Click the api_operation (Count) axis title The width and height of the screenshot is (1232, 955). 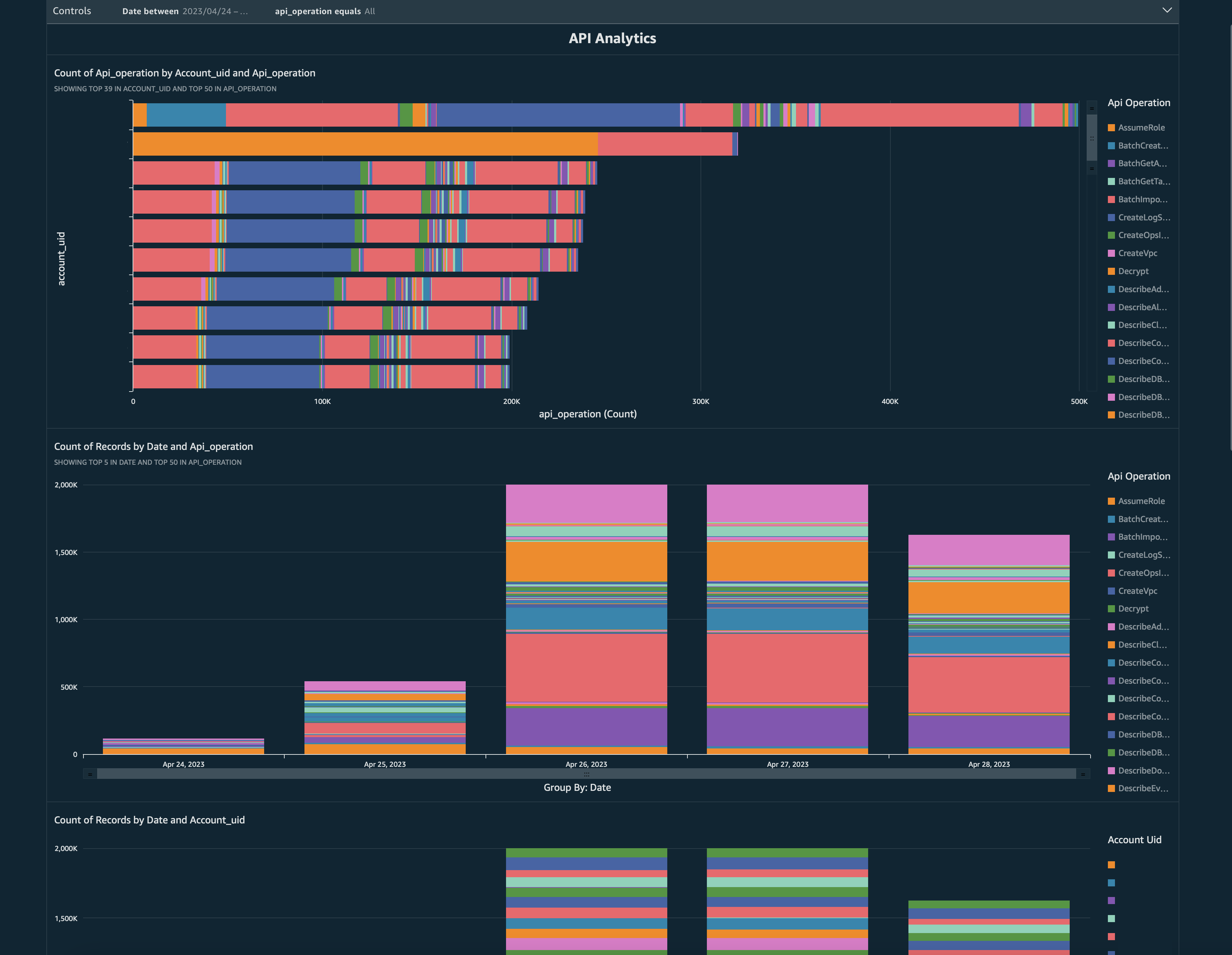tap(588, 414)
